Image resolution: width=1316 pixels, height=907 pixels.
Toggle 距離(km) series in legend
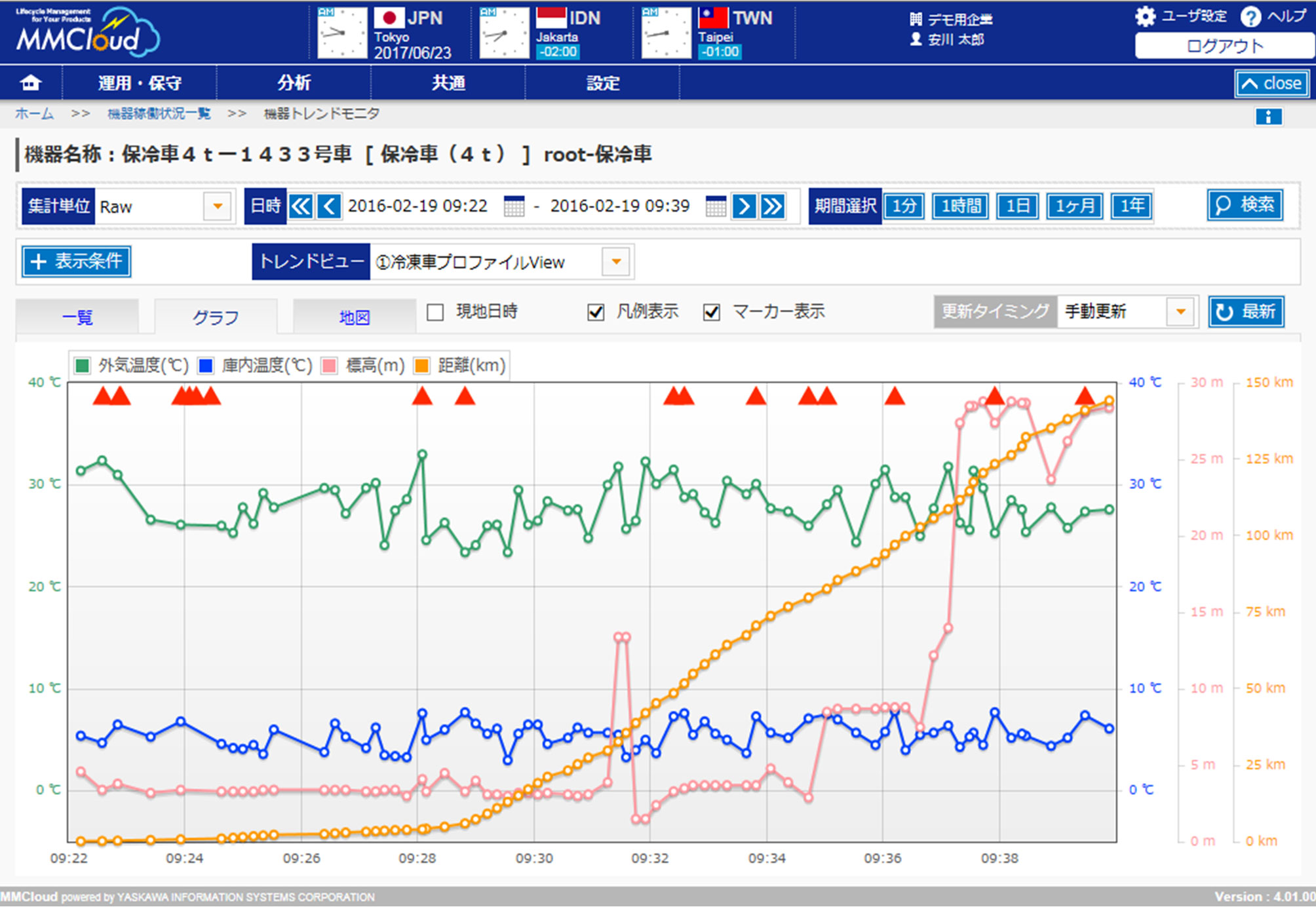(x=460, y=366)
